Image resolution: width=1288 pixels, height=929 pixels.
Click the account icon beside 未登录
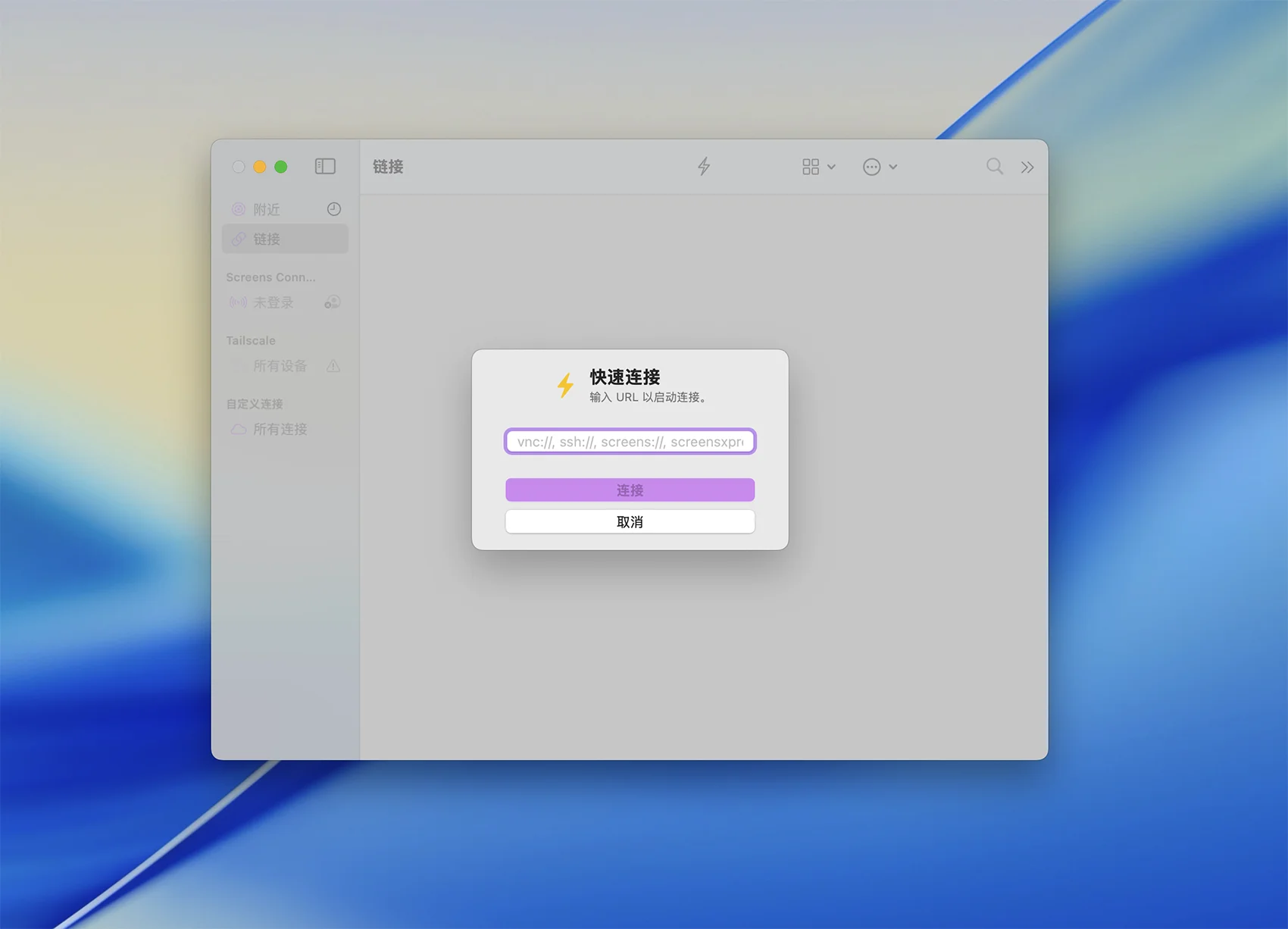coord(332,302)
